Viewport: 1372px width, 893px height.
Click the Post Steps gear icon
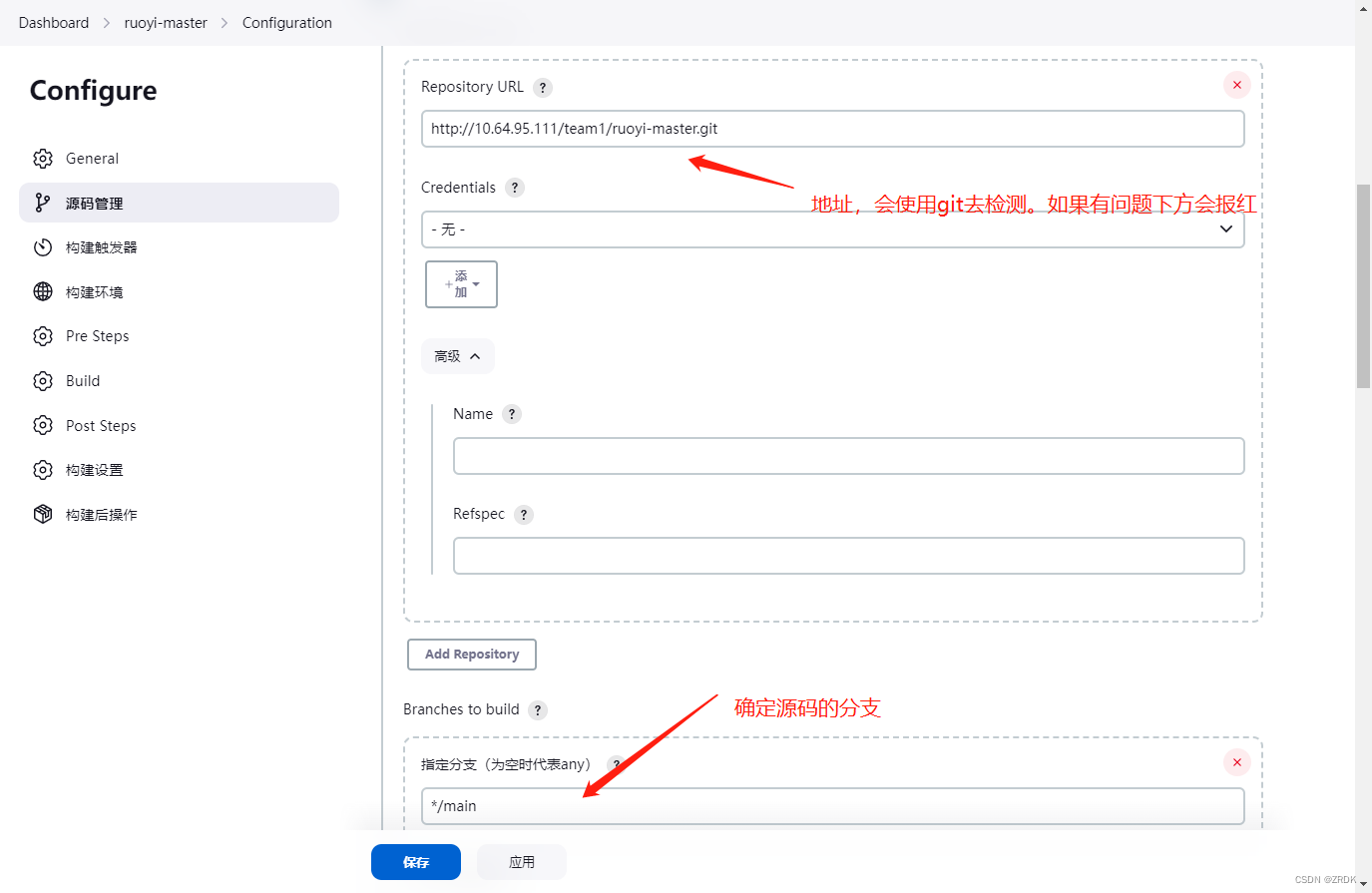43,425
